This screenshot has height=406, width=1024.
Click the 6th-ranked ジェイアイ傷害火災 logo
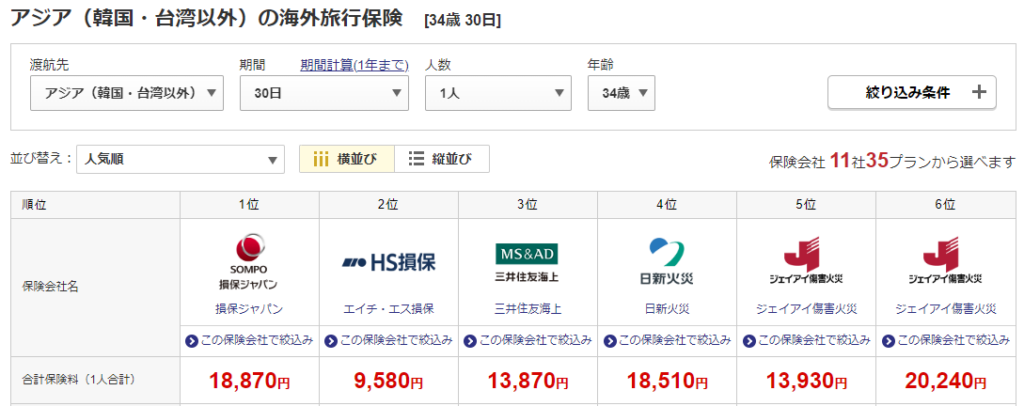click(x=945, y=262)
